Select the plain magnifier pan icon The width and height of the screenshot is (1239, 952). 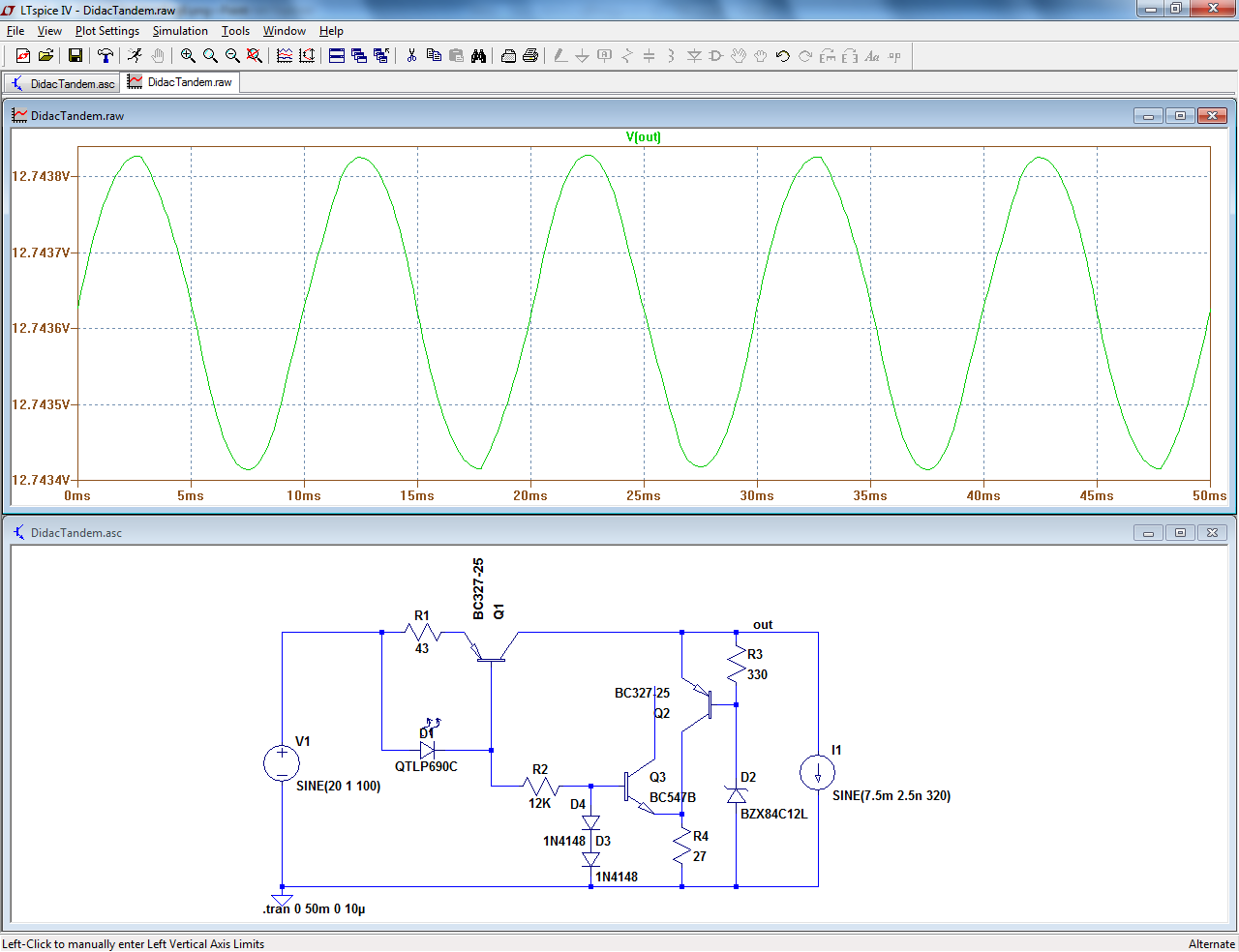click(210, 56)
